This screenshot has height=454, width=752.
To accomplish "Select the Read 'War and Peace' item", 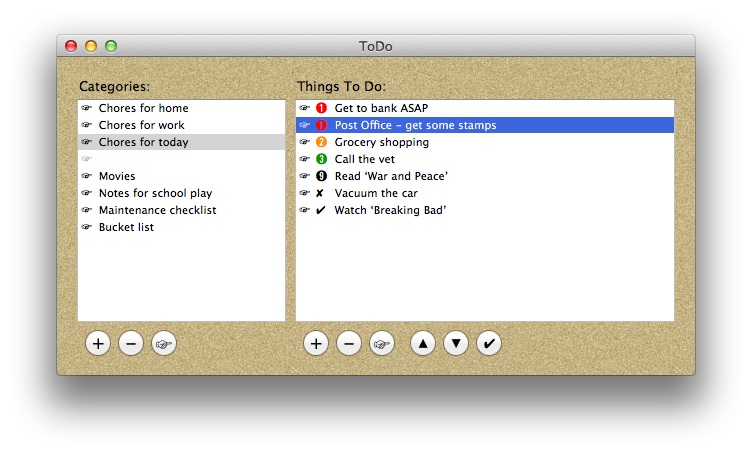I will (391, 176).
